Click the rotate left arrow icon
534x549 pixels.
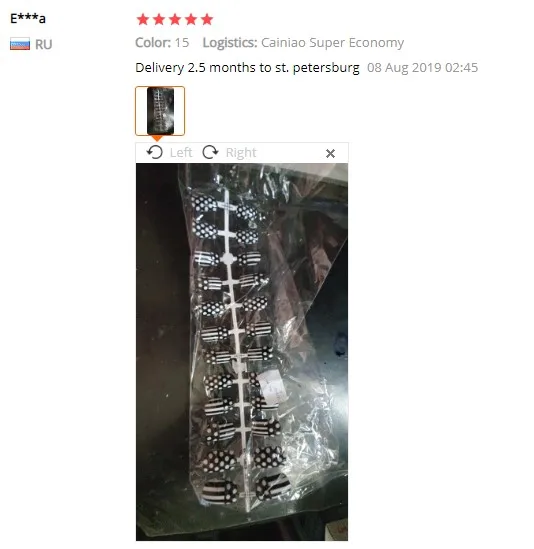click(x=154, y=152)
